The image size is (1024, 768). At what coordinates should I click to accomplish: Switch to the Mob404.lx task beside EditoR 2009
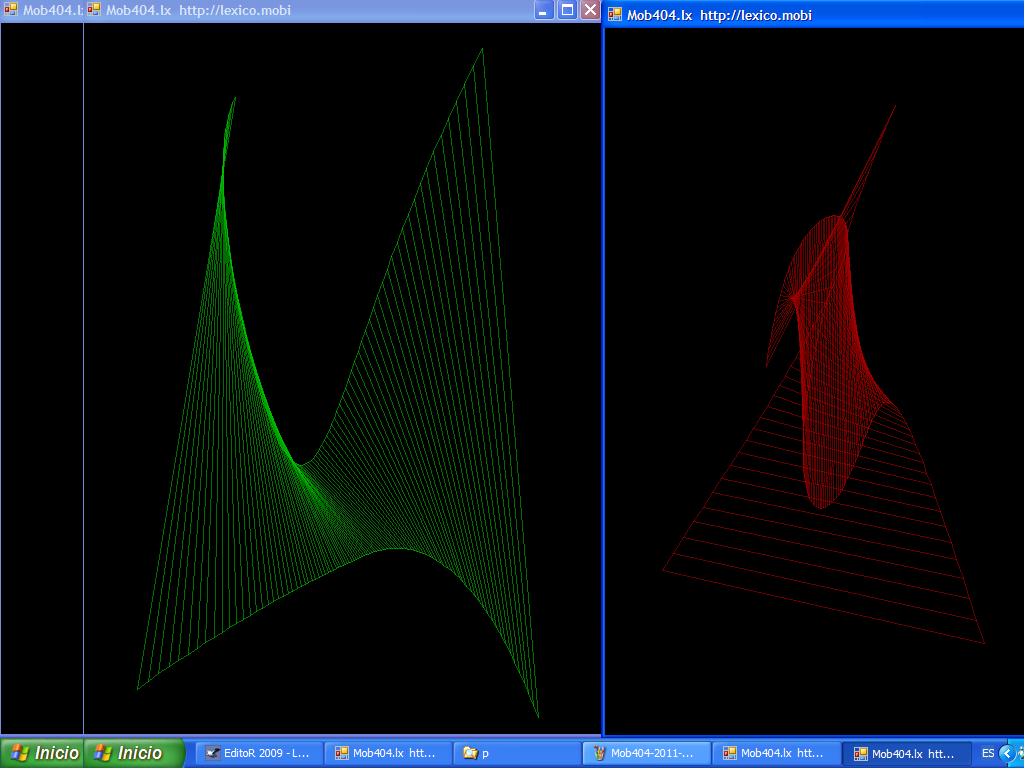(x=387, y=753)
